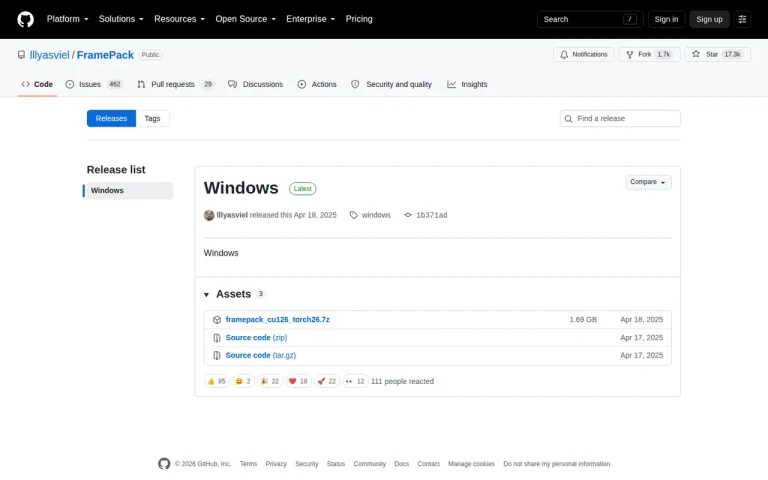Go to the Pricing page

point(359,19)
